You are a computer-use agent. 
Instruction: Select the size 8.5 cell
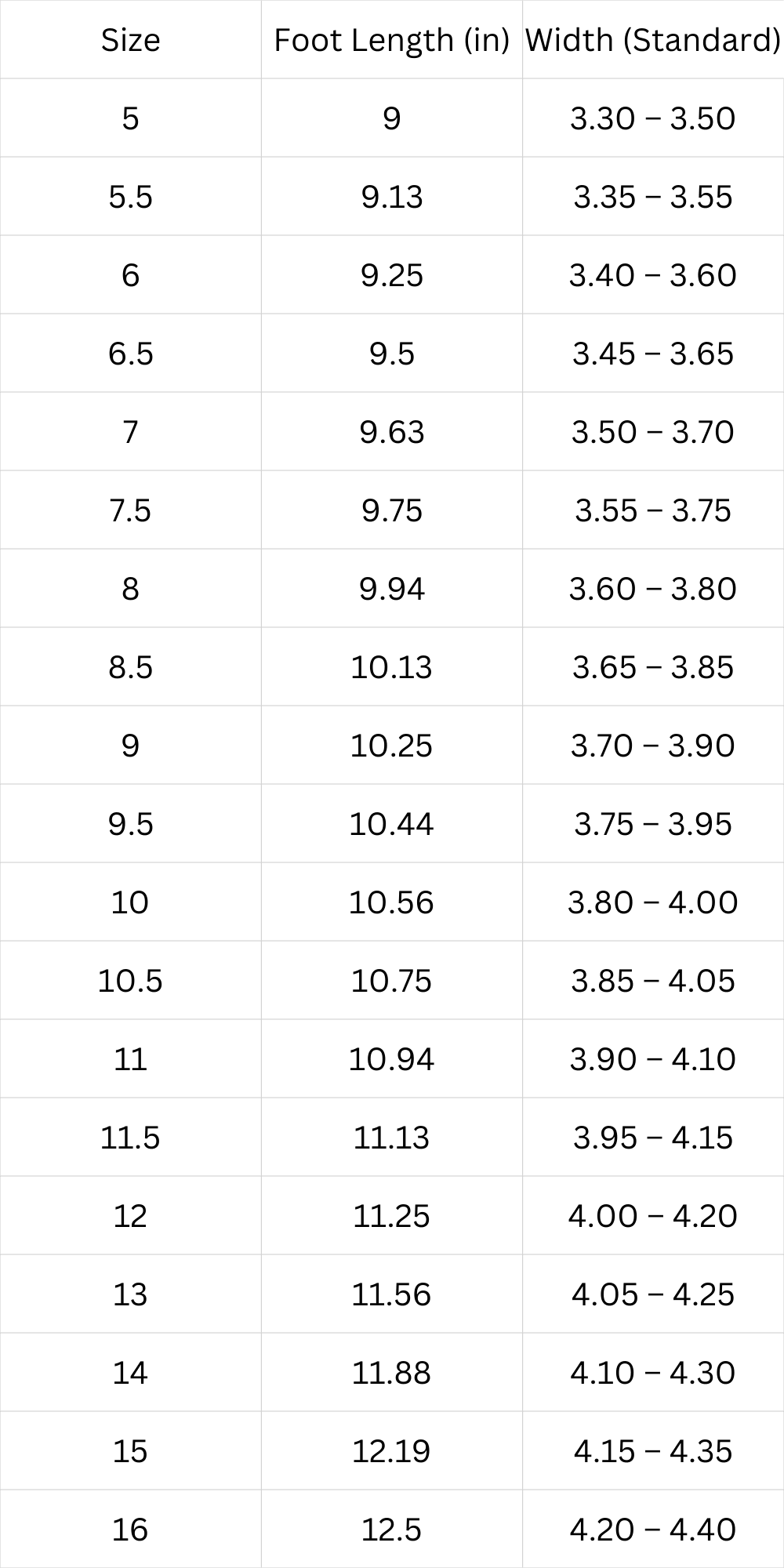130,667
